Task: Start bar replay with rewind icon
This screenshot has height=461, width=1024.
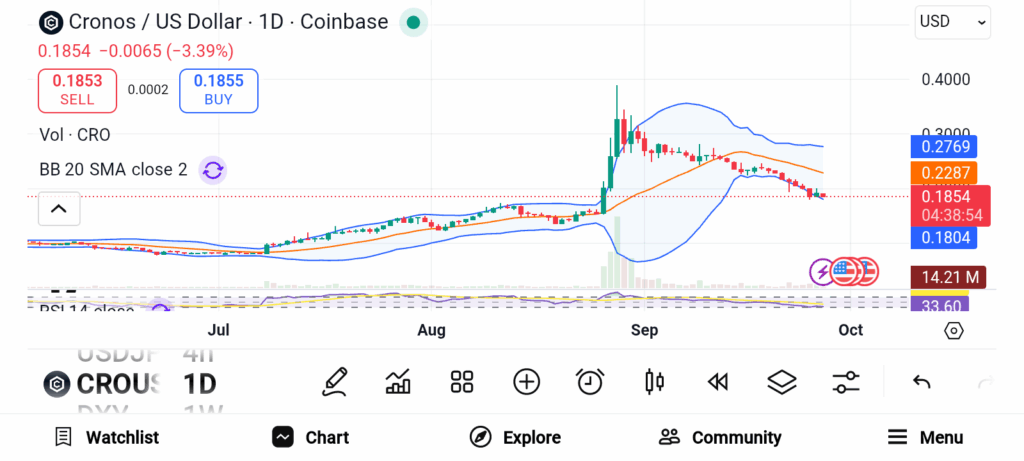Action: (717, 381)
